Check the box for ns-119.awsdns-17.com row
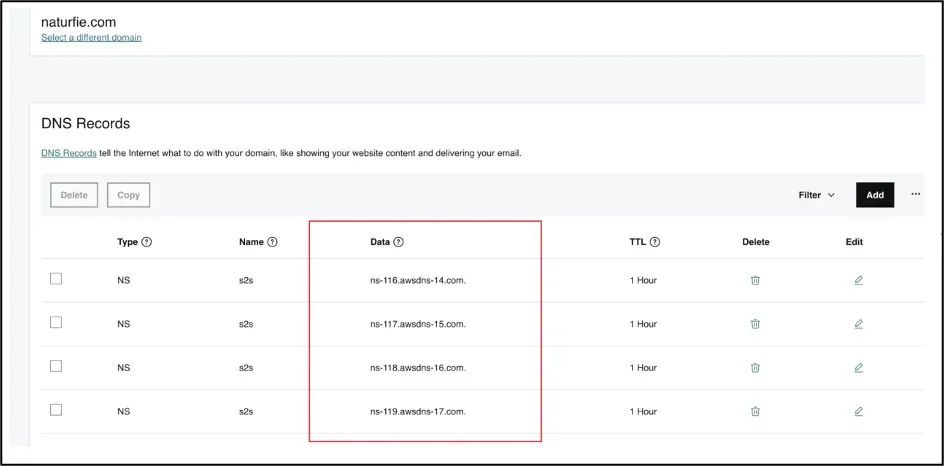 coord(56,410)
